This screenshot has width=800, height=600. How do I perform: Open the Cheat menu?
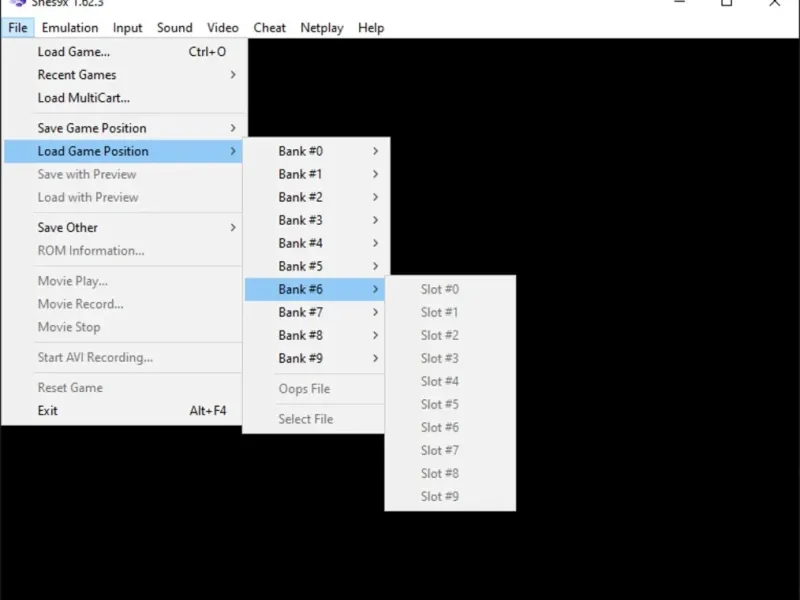tap(269, 28)
